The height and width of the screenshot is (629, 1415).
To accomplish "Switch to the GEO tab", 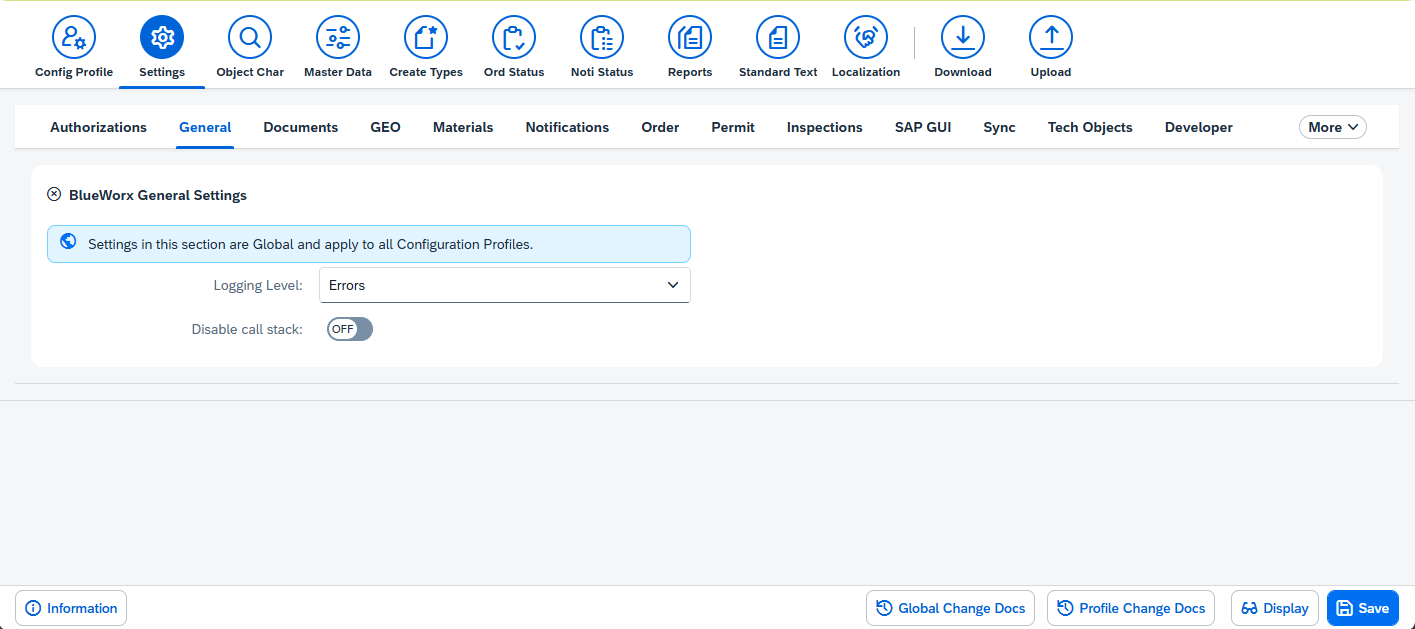I will point(386,127).
